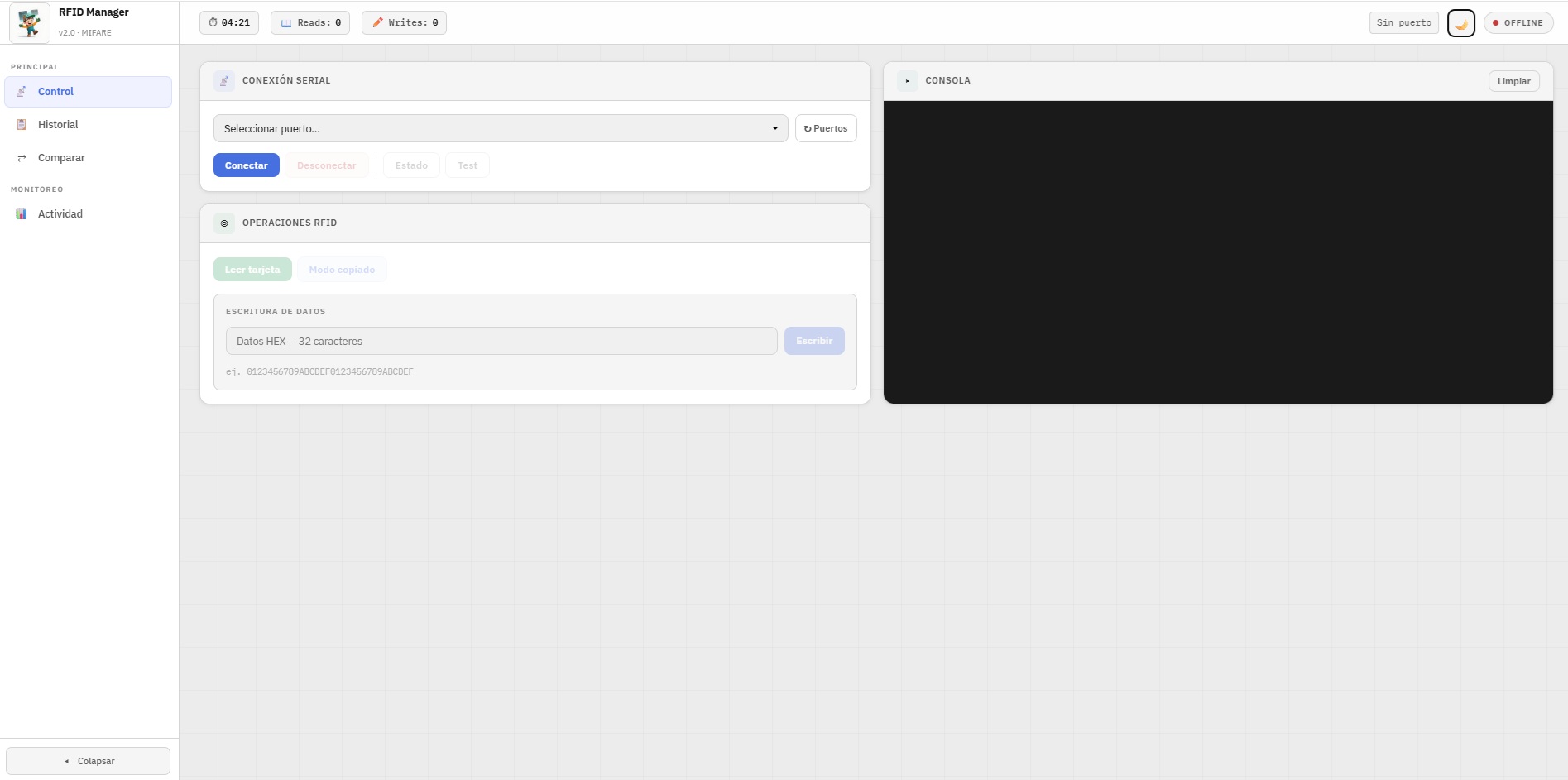Enable Modo copiado
Screen dimensions: 1568x780
(343, 269)
